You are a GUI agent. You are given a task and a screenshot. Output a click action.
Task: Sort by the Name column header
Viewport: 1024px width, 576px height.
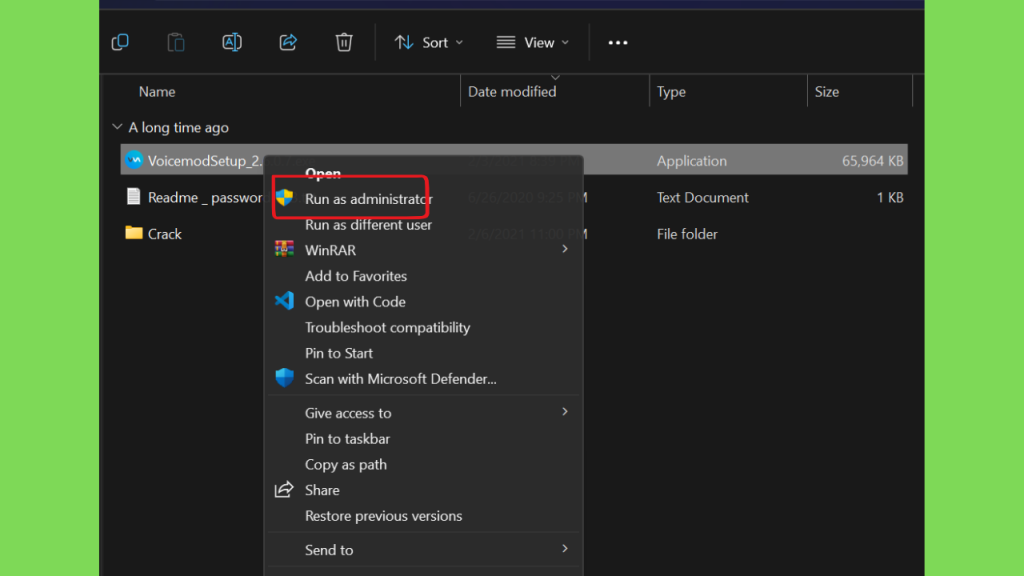point(157,91)
